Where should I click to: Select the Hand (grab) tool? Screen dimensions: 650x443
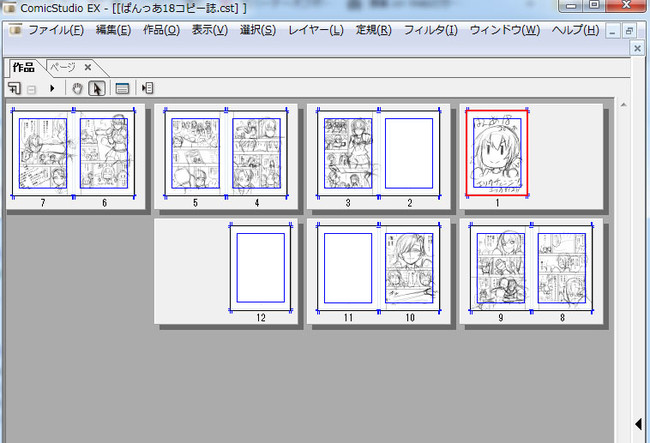click(78, 88)
